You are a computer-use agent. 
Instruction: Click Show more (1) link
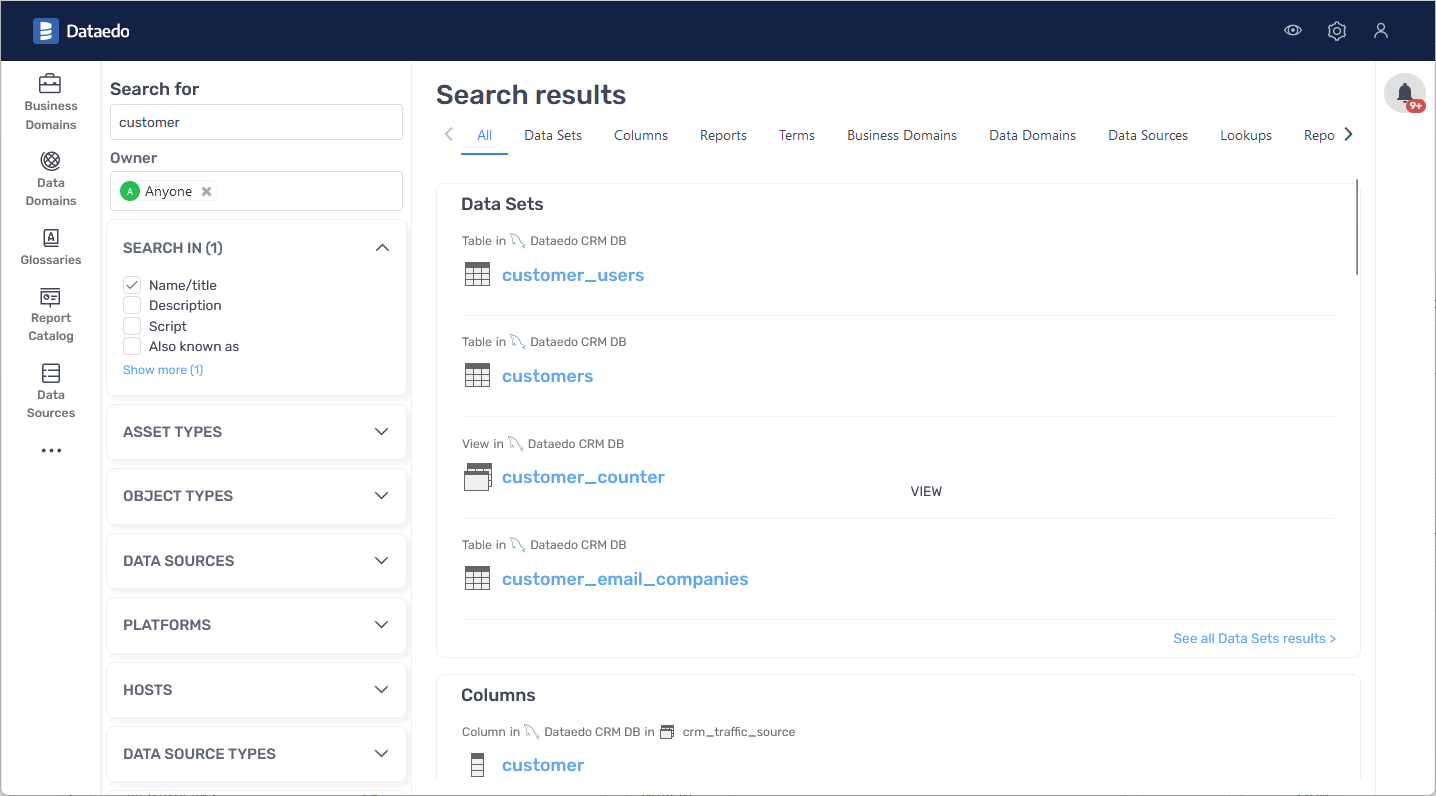tap(163, 370)
